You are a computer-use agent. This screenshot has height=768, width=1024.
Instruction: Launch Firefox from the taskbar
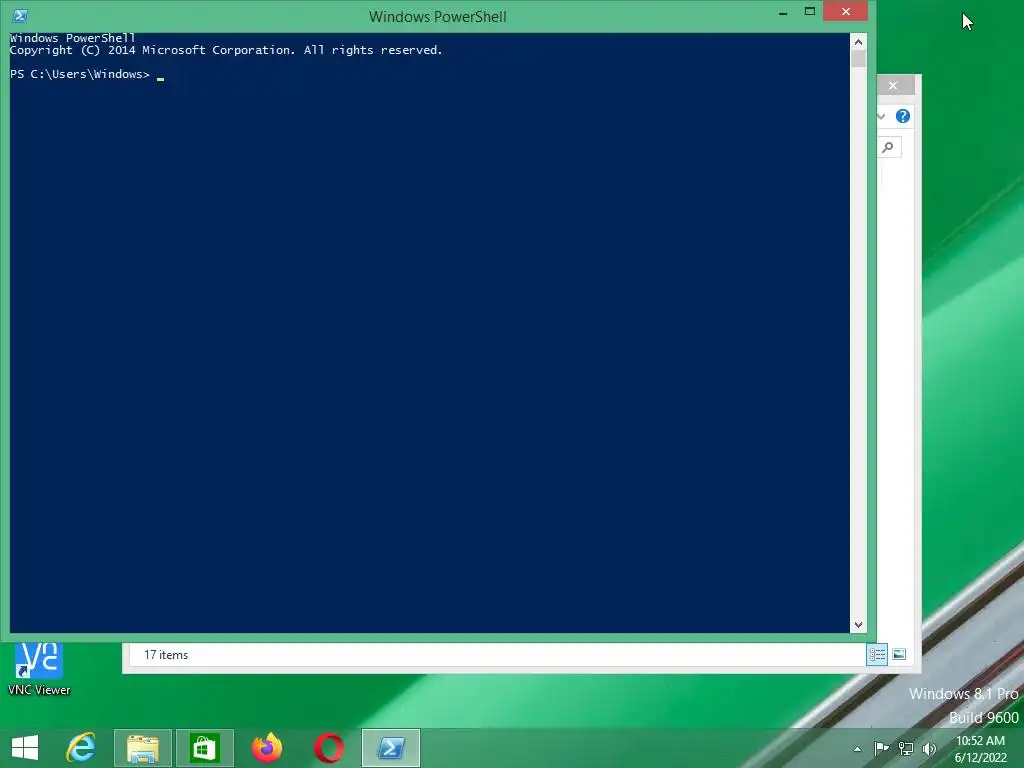(x=267, y=748)
